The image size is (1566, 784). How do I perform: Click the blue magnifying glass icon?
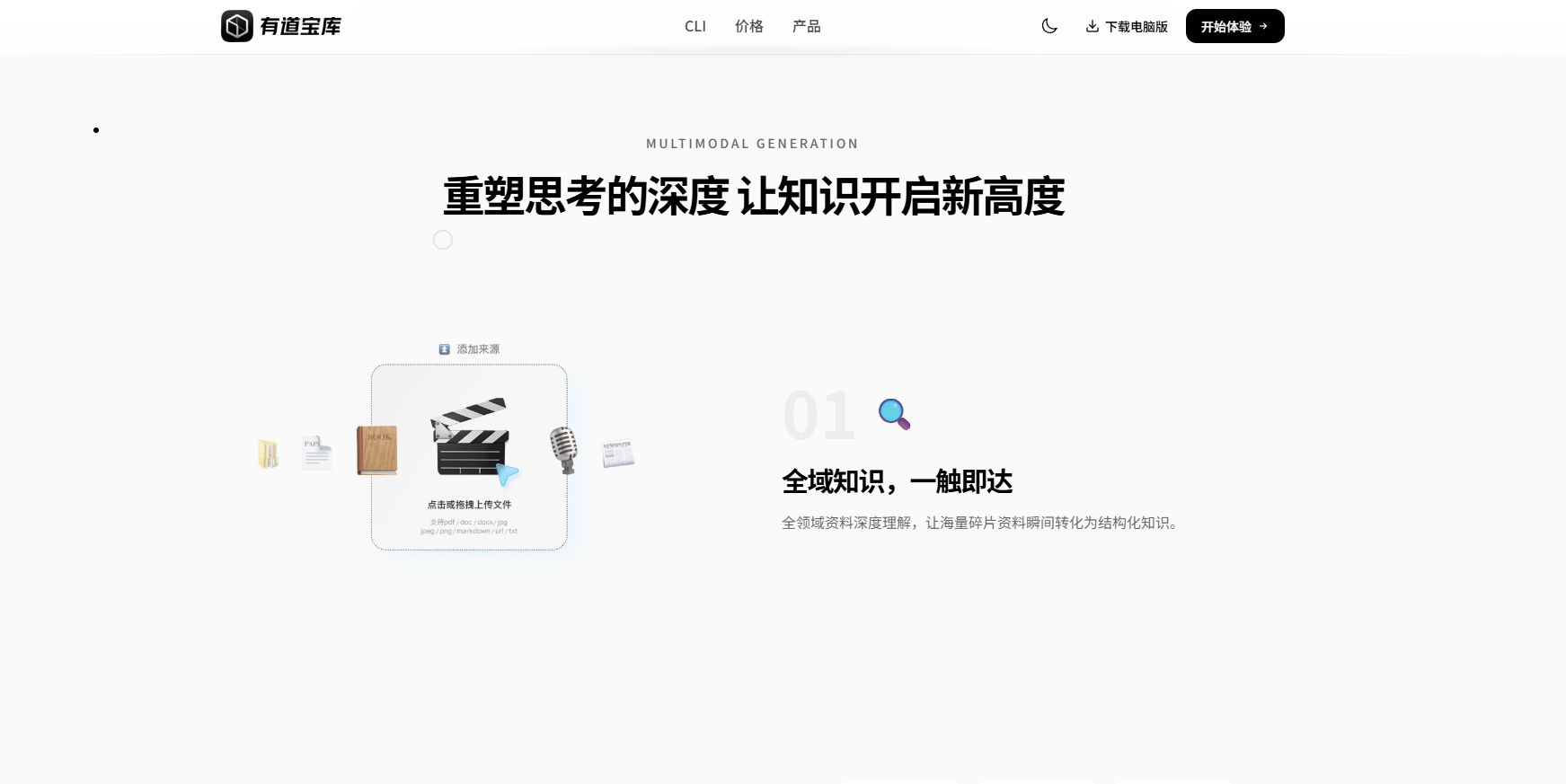pos(894,414)
